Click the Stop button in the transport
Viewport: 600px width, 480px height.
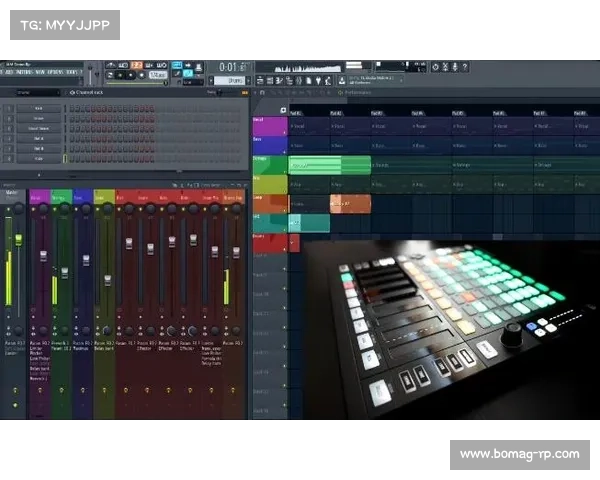130,74
